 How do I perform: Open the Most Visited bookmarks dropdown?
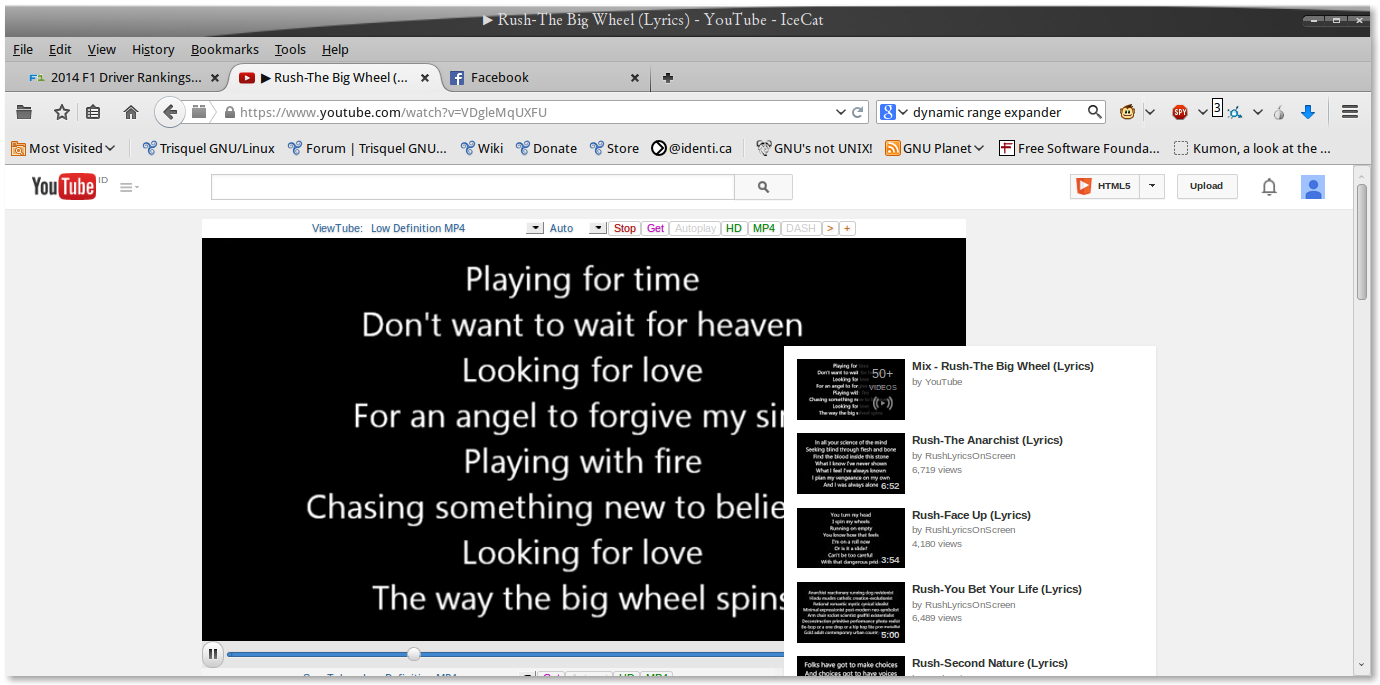63,148
